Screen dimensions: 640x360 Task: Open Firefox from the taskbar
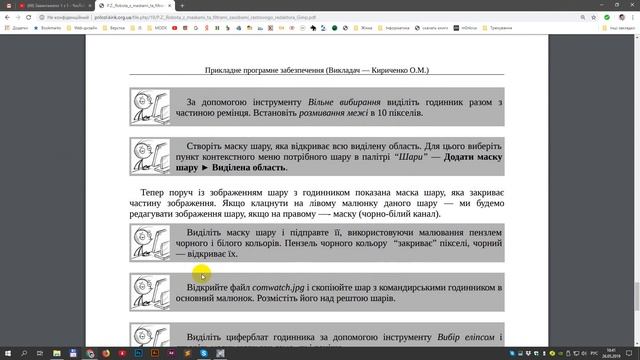coord(106,353)
